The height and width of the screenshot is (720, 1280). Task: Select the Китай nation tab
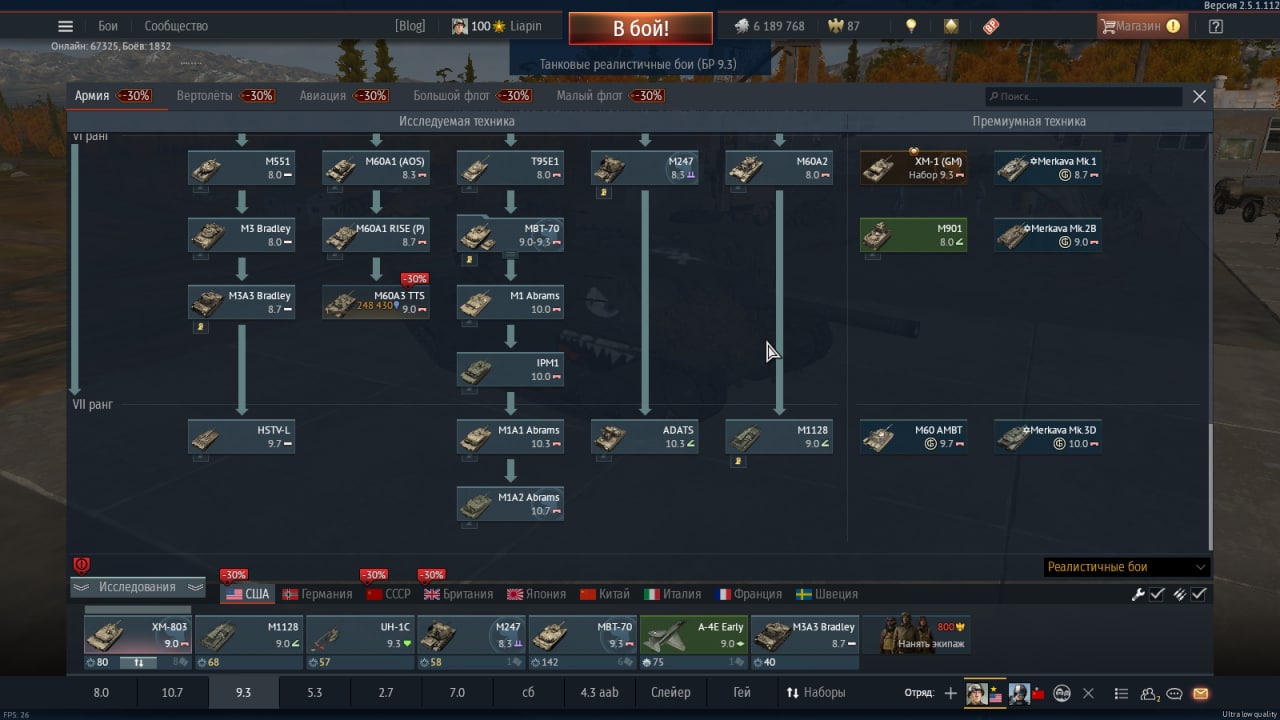(x=605, y=594)
